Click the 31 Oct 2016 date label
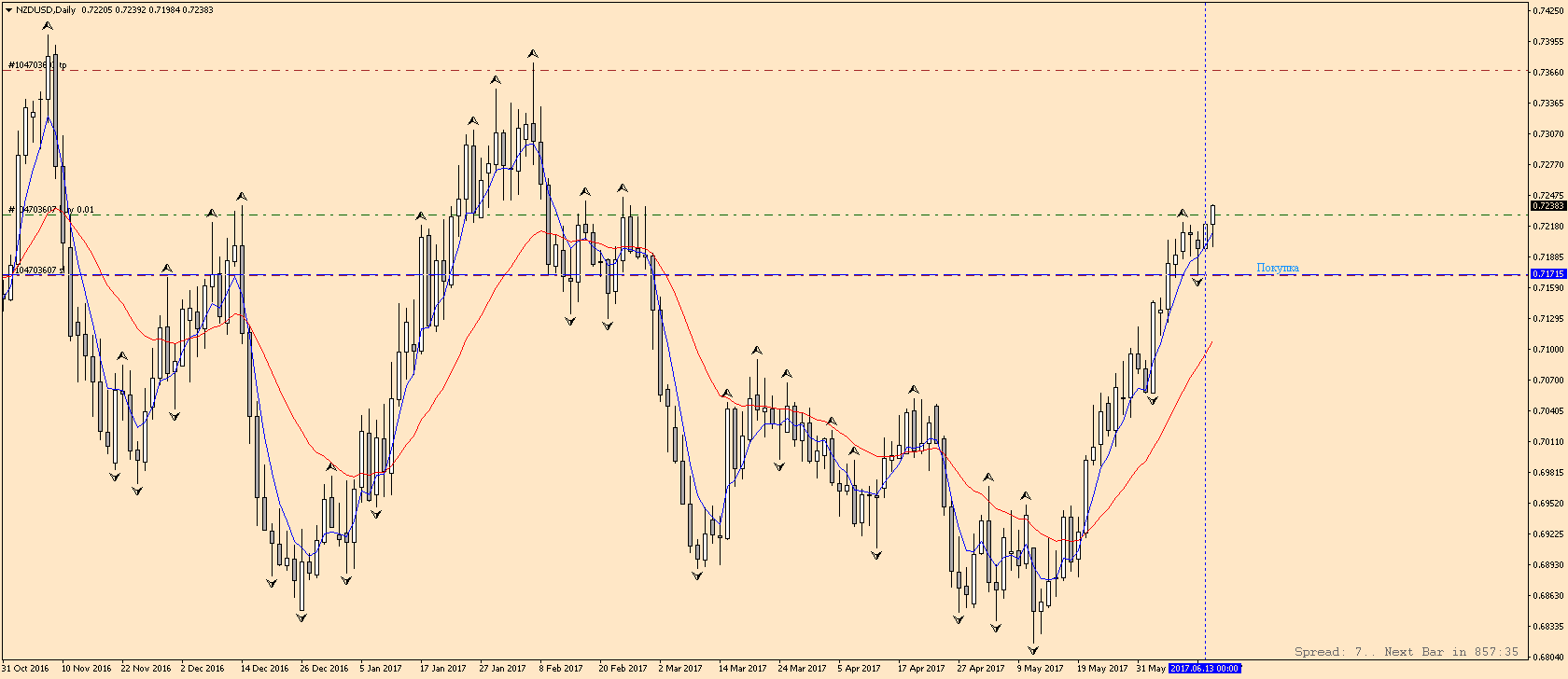The width and height of the screenshot is (1568, 679). click(26, 669)
